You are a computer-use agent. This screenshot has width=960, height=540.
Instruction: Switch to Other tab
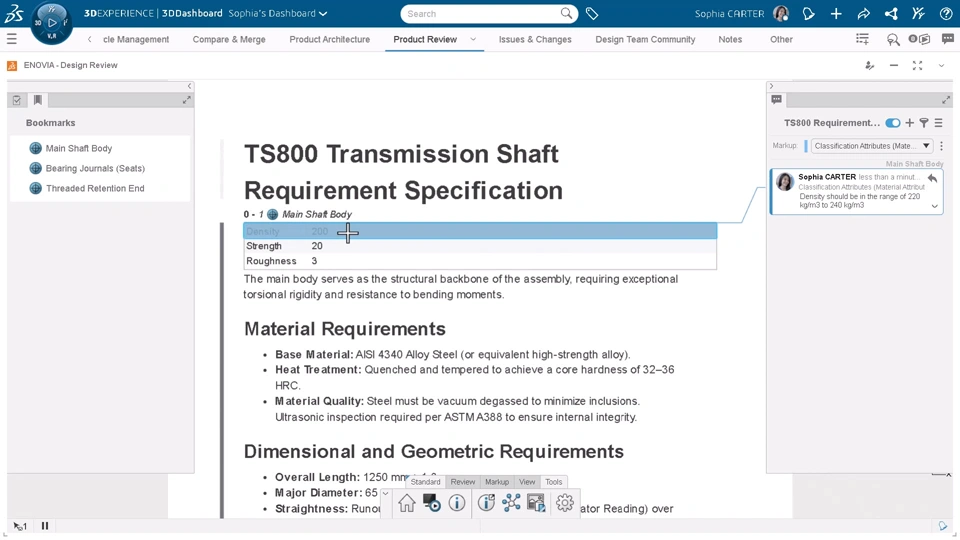click(x=781, y=39)
